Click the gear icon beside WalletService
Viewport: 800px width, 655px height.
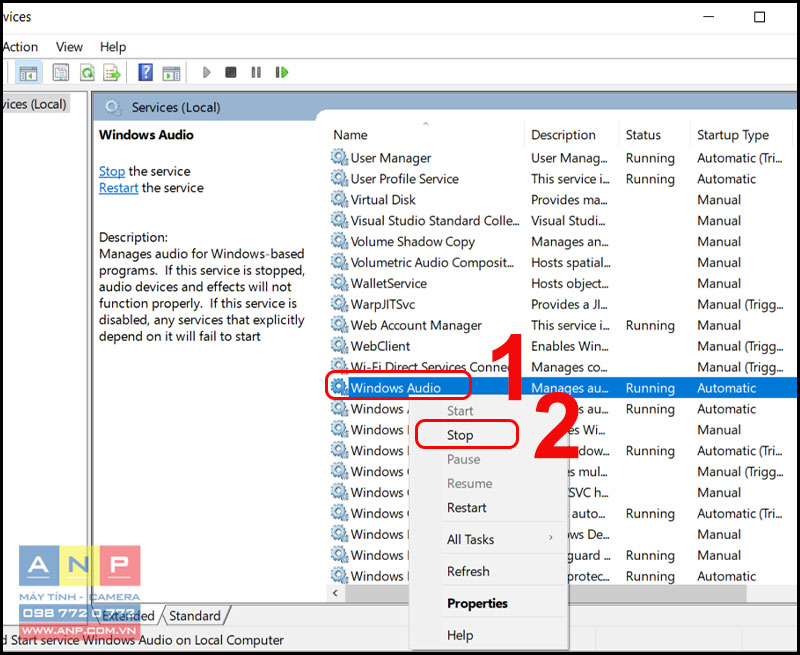click(339, 283)
